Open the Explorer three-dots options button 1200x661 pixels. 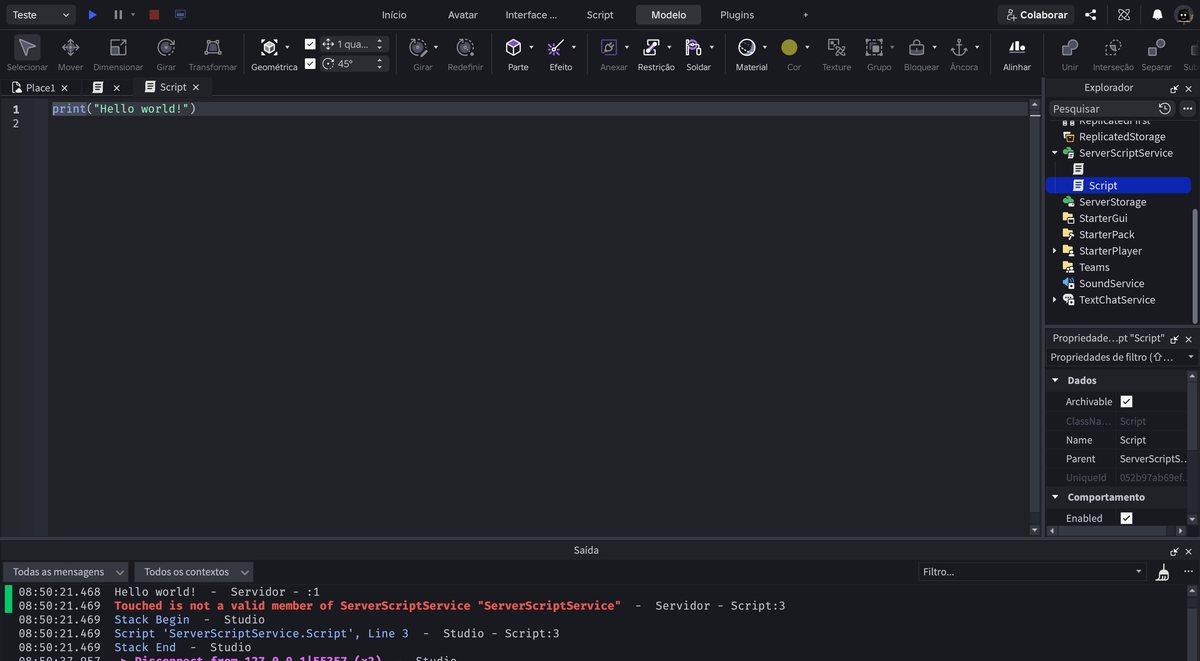click(1187, 108)
